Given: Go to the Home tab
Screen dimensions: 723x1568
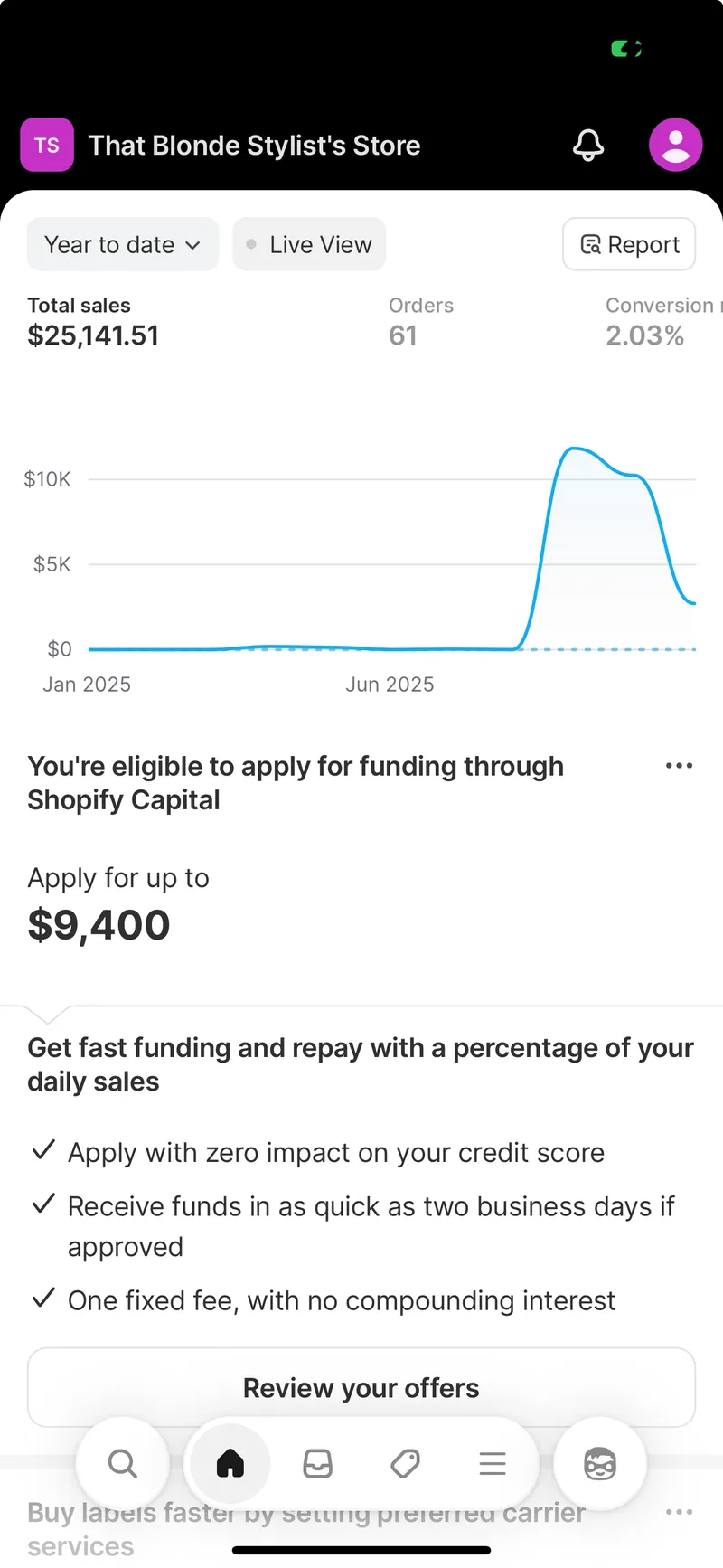Looking at the screenshot, I should pyautogui.click(x=230, y=1463).
